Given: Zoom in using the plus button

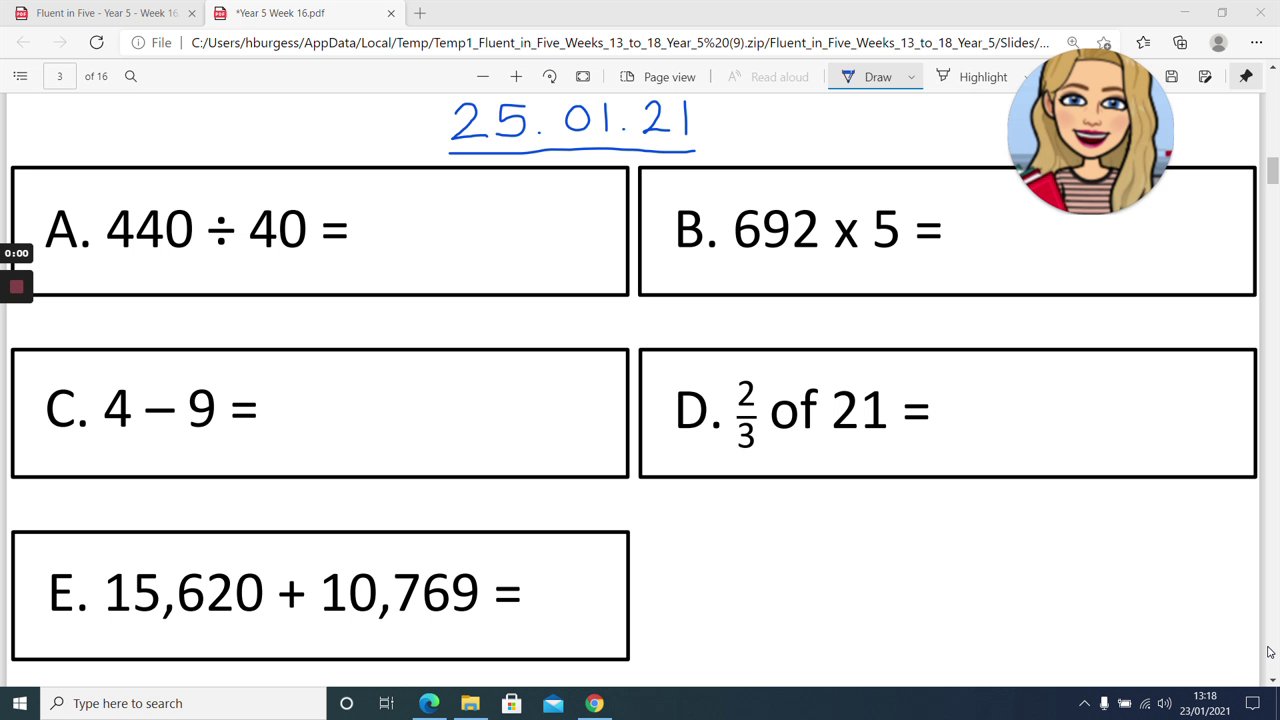Looking at the screenshot, I should (x=516, y=76).
